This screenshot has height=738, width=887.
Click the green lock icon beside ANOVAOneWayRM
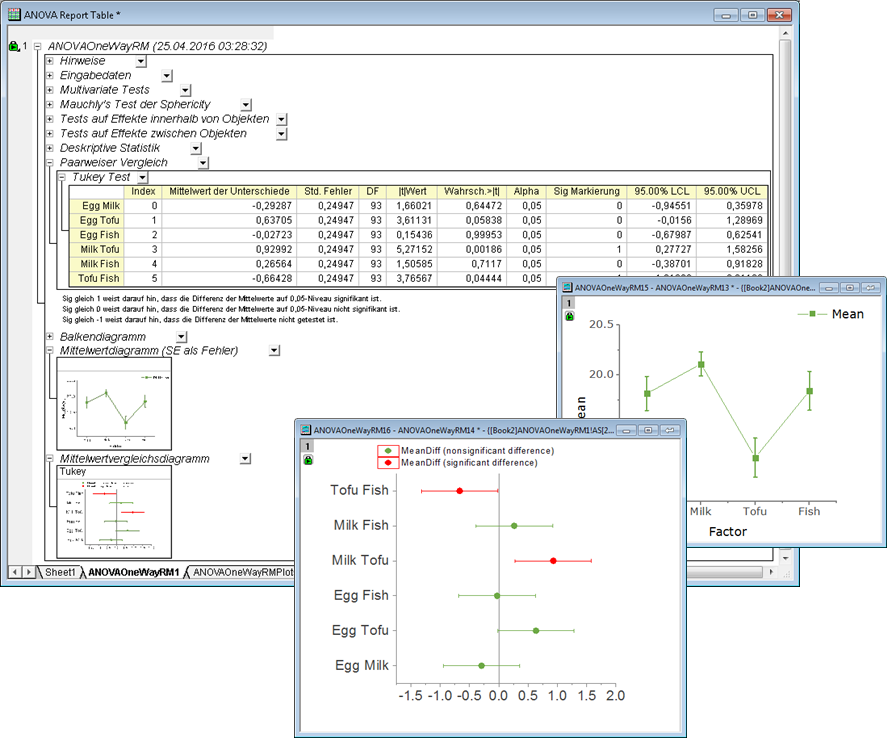click(14, 46)
